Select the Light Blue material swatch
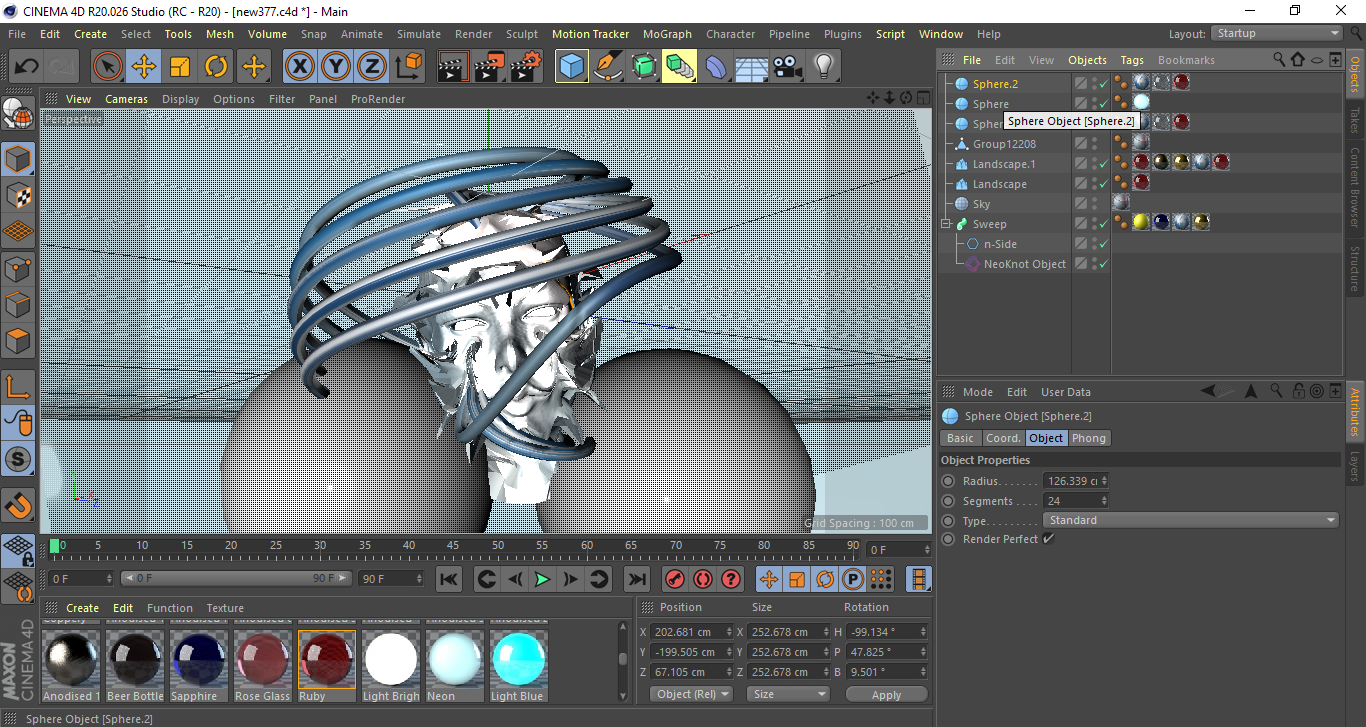This screenshot has width=1366, height=727. [x=518, y=660]
